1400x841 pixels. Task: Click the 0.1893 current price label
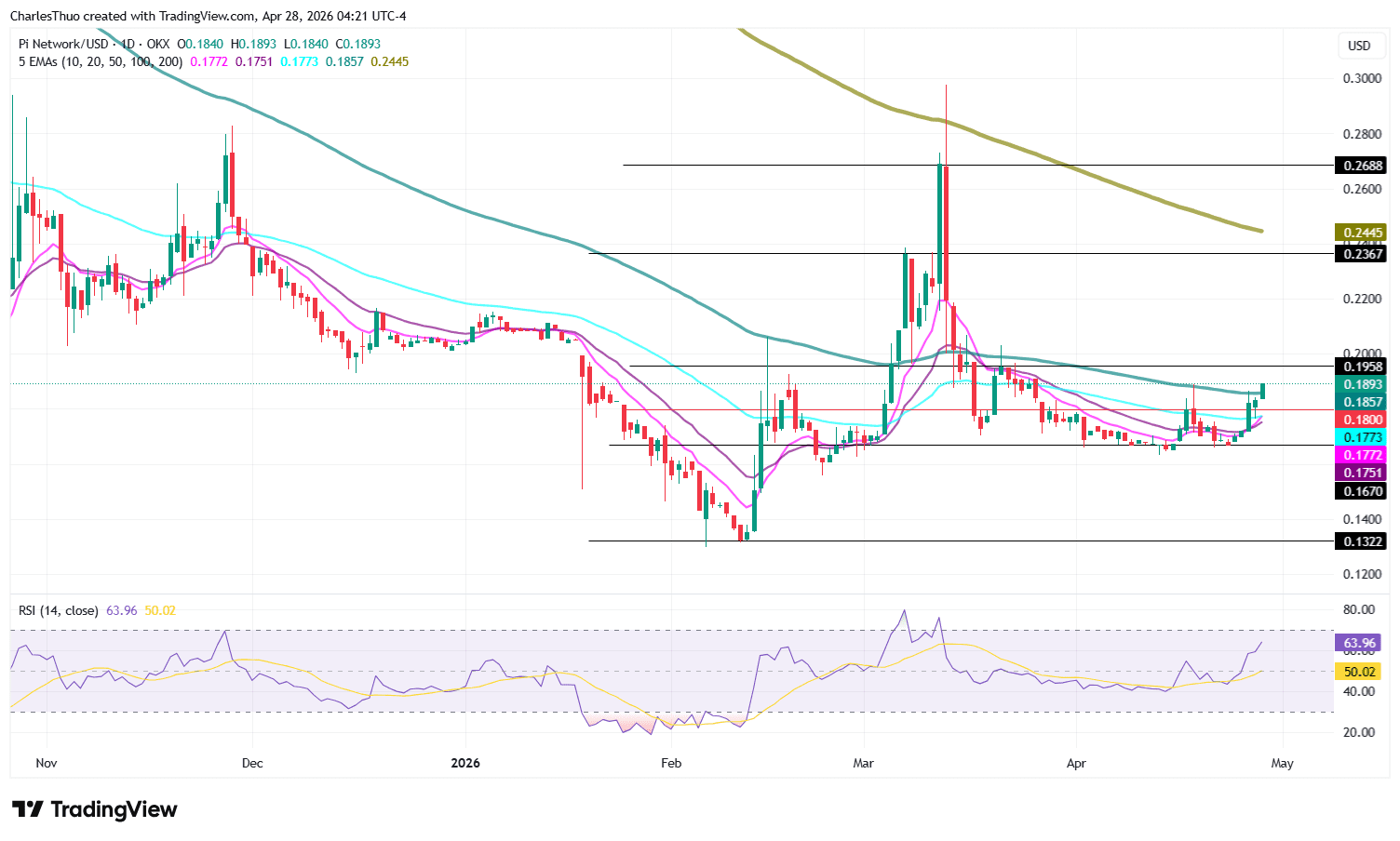coord(1361,383)
